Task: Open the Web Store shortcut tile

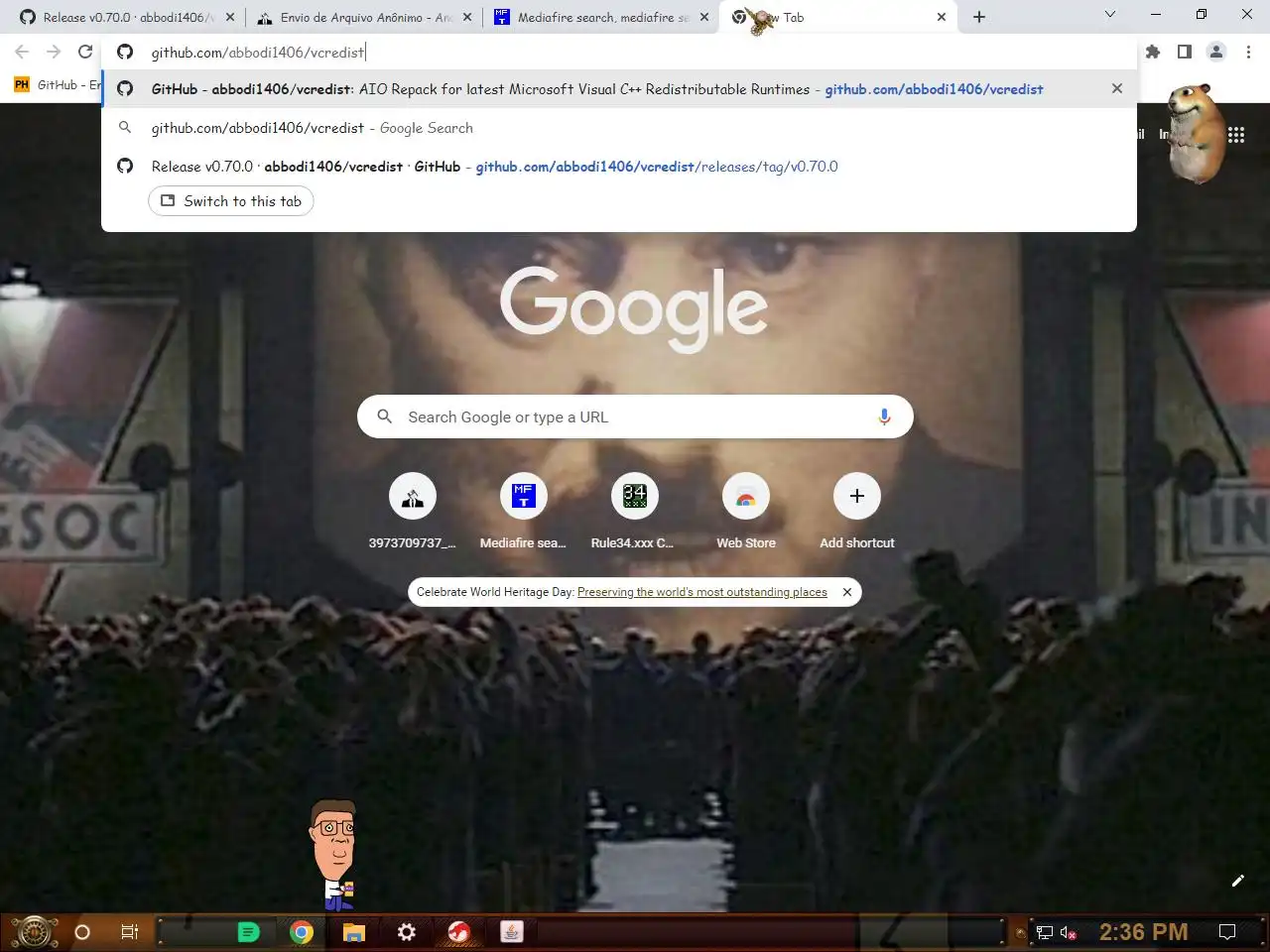Action: pos(746,510)
